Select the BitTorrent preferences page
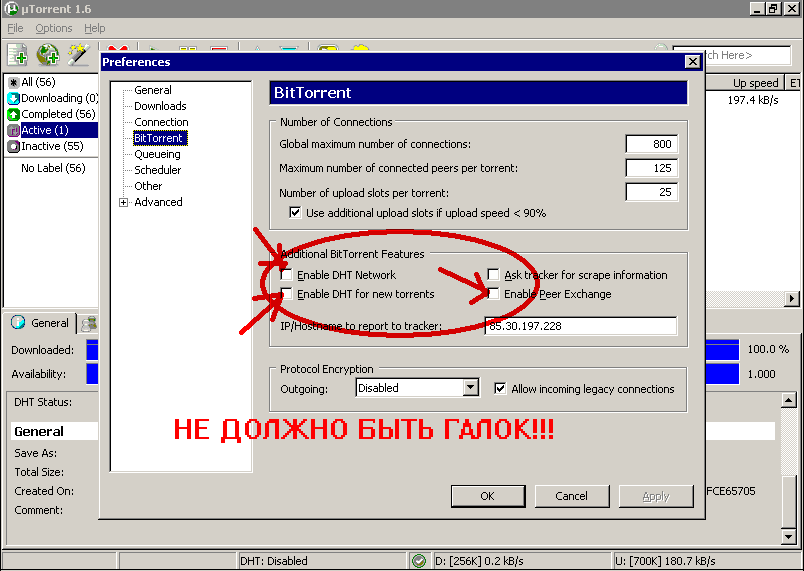This screenshot has height=571, width=804. point(158,138)
